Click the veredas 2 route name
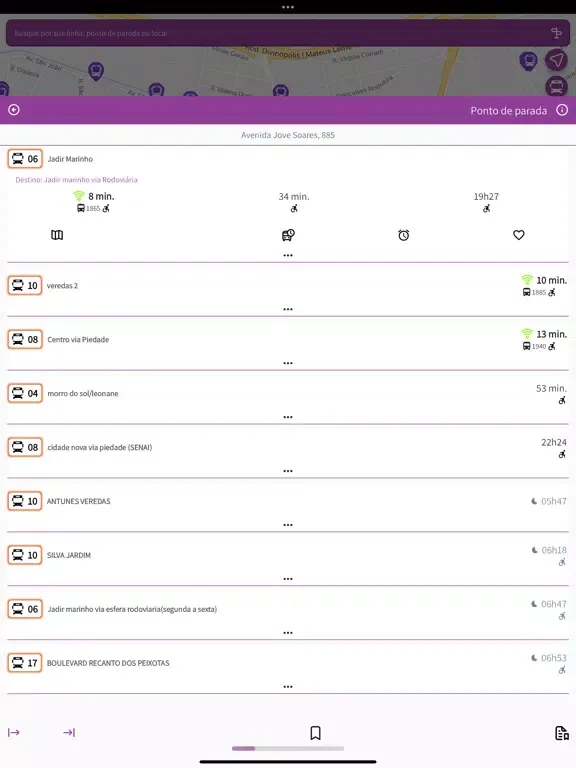The image size is (576, 768). (x=62, y=286)
